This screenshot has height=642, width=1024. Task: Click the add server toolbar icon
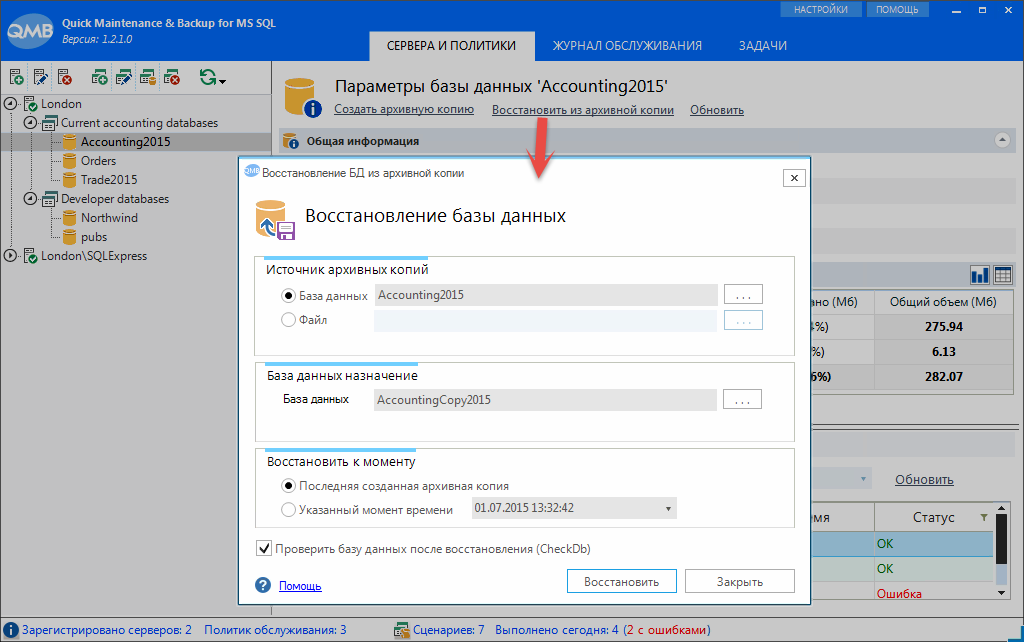[x=17, y=77]
